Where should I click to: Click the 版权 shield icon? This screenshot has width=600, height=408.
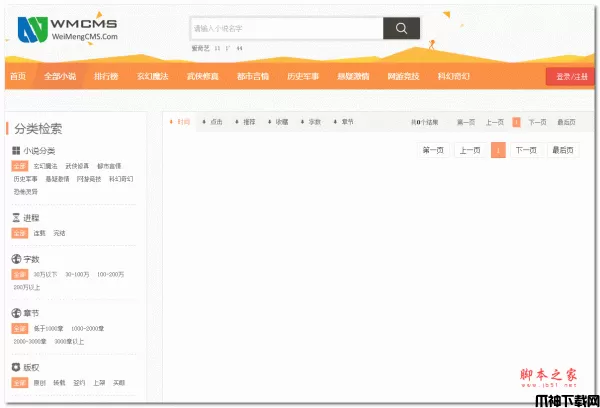coord(16,367)
